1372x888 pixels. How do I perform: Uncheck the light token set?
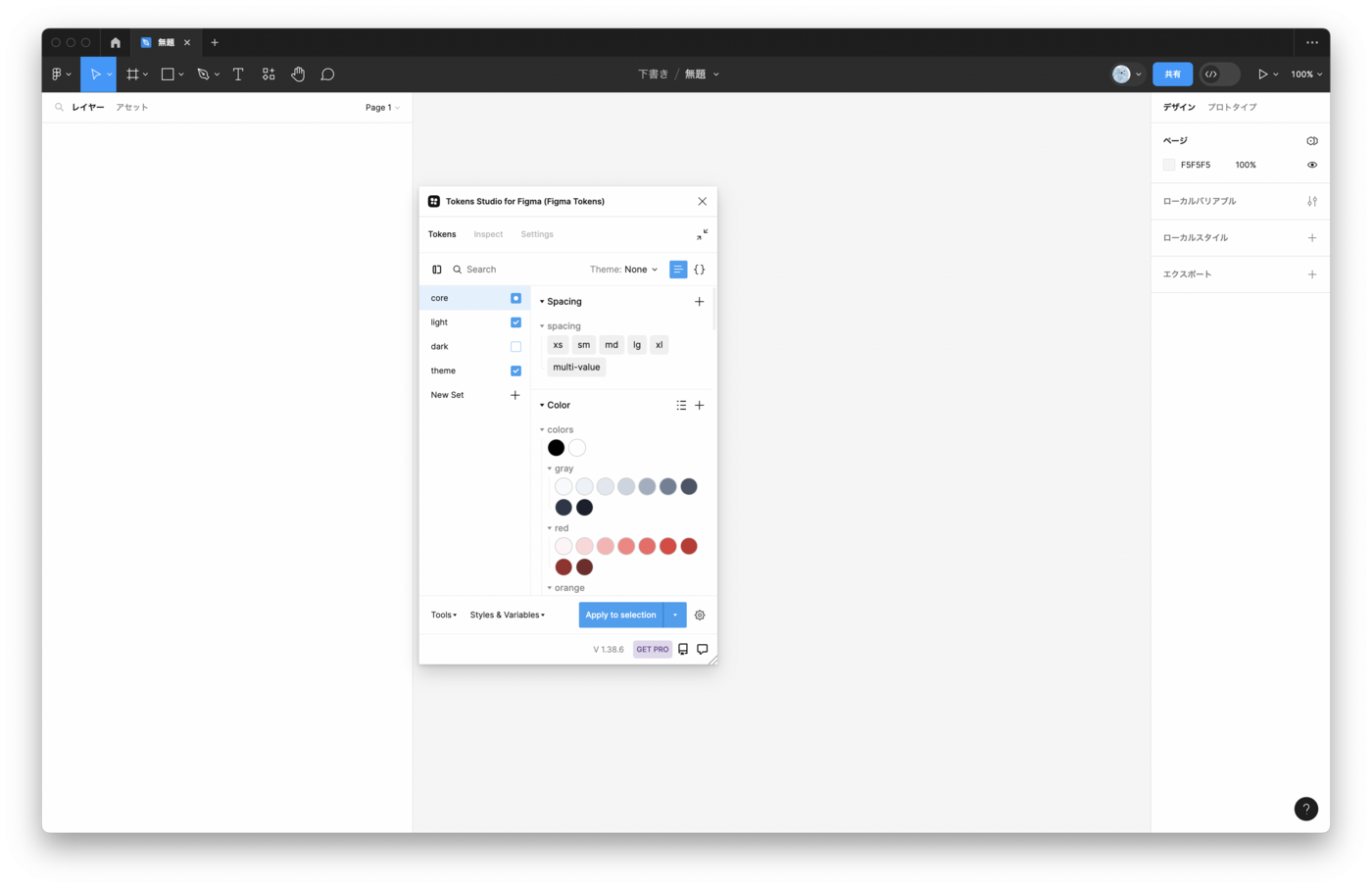click(515, 322)
